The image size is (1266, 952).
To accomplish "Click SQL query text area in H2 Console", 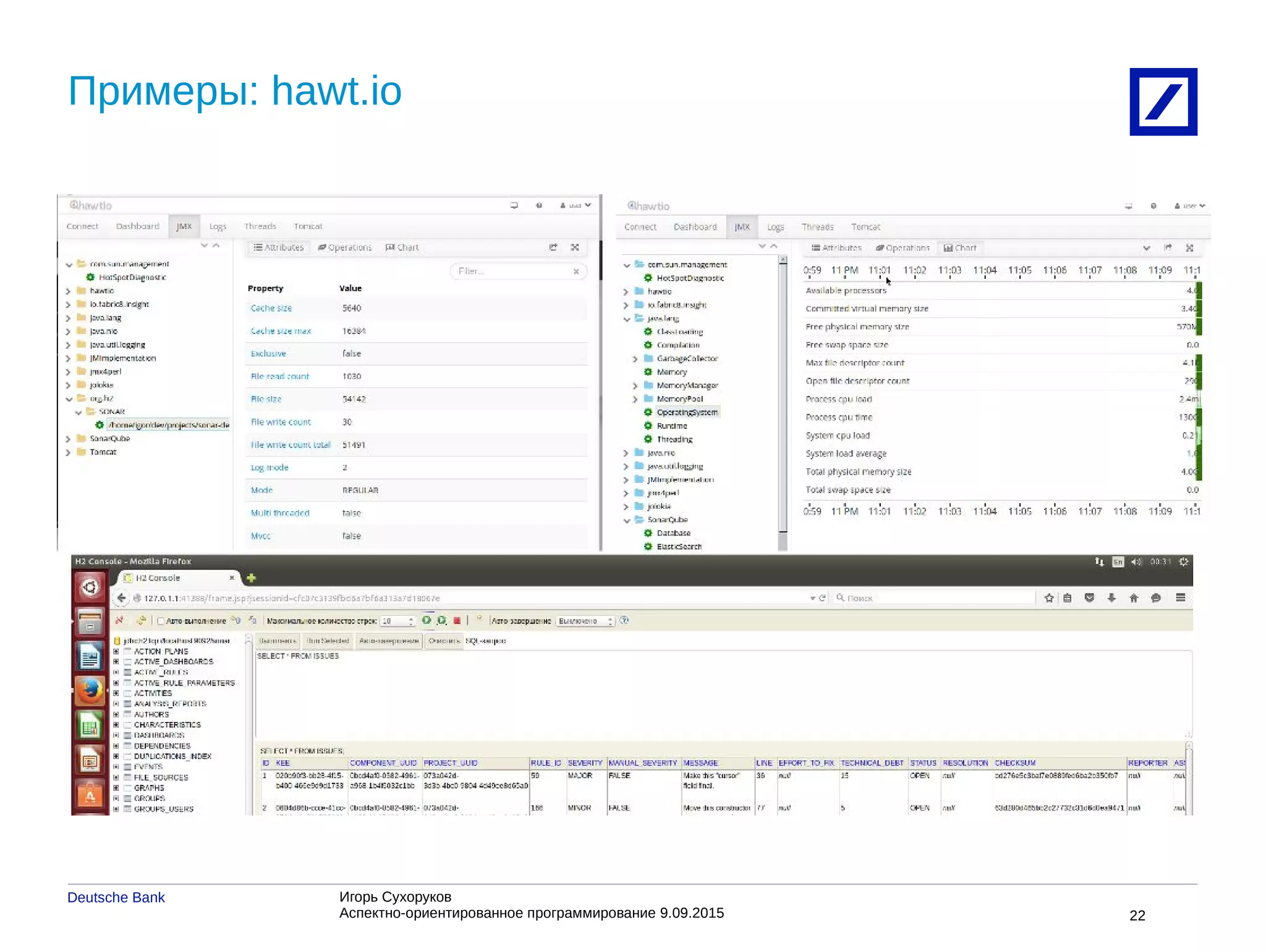I will (x=723, y=693).
